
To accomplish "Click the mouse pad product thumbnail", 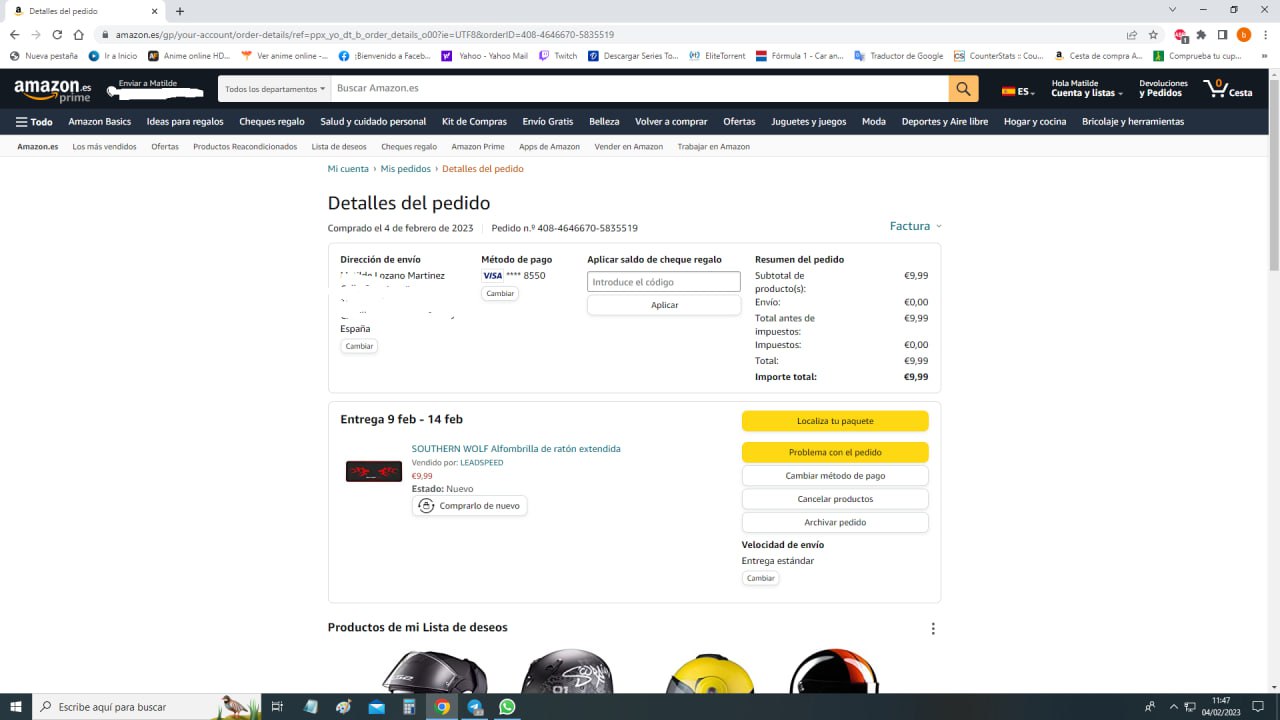I will pos(374,471).
